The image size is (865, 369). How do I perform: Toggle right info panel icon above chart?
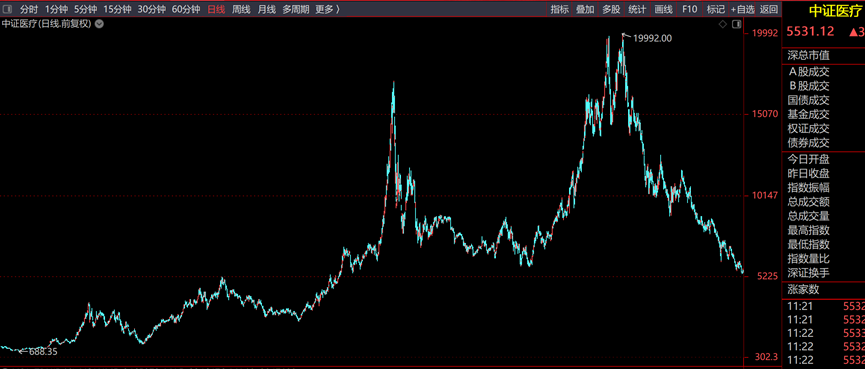736,24
